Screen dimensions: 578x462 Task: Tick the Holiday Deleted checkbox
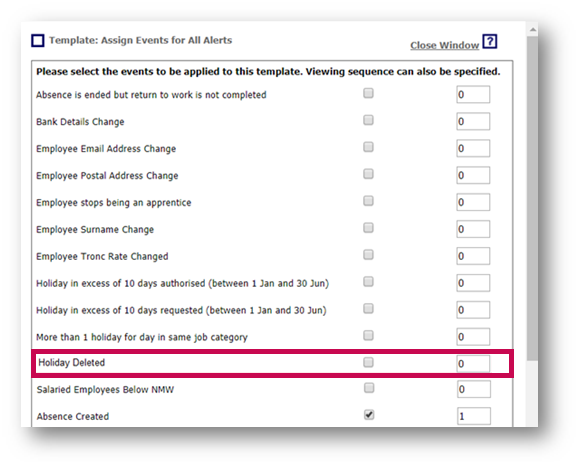click(368, 362)
